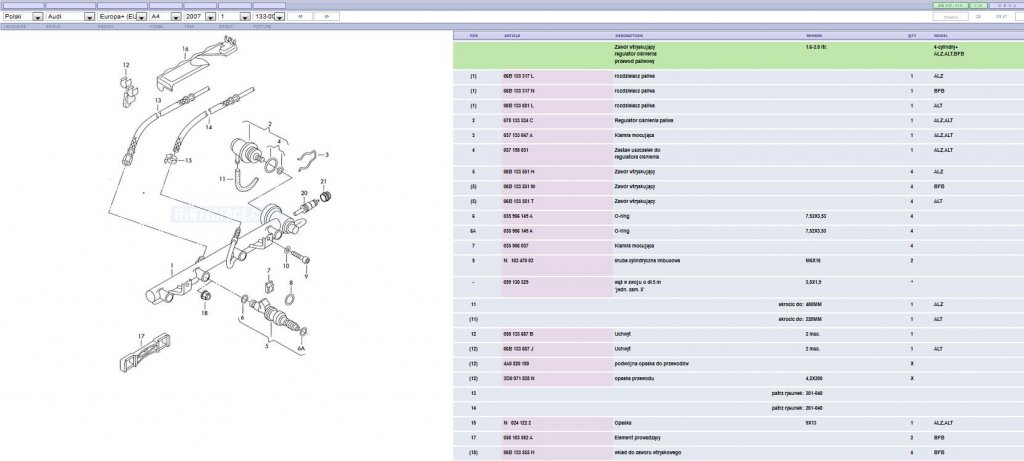
Task: Expand the A4 model dropdown
Action: point(176,16)
